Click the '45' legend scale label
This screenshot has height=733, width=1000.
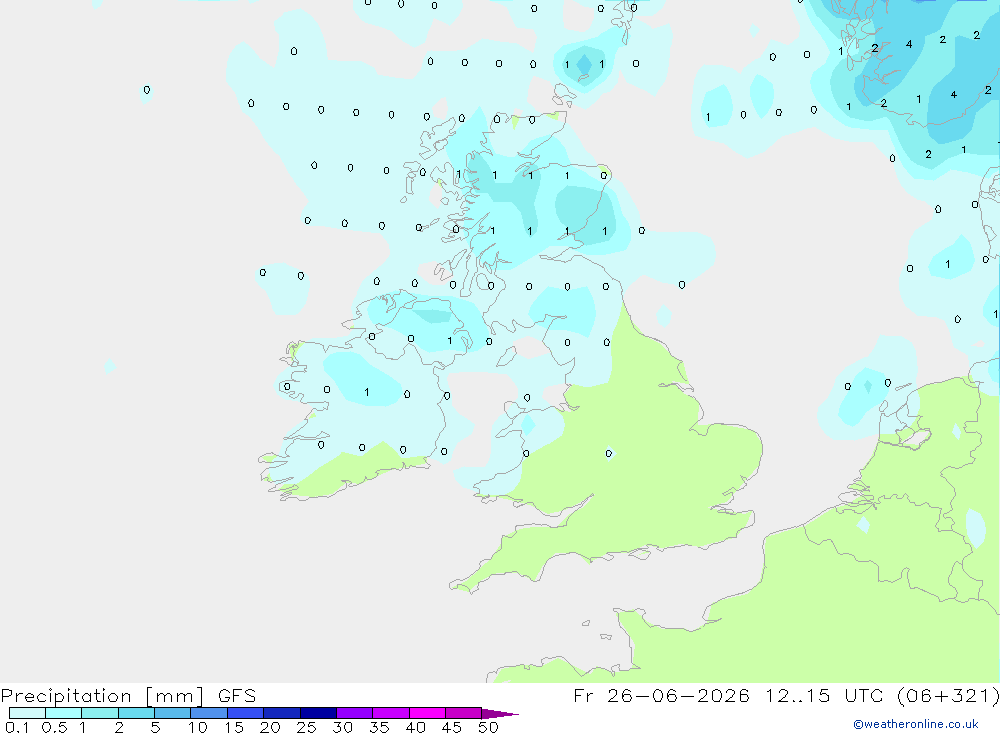(452, 727)
